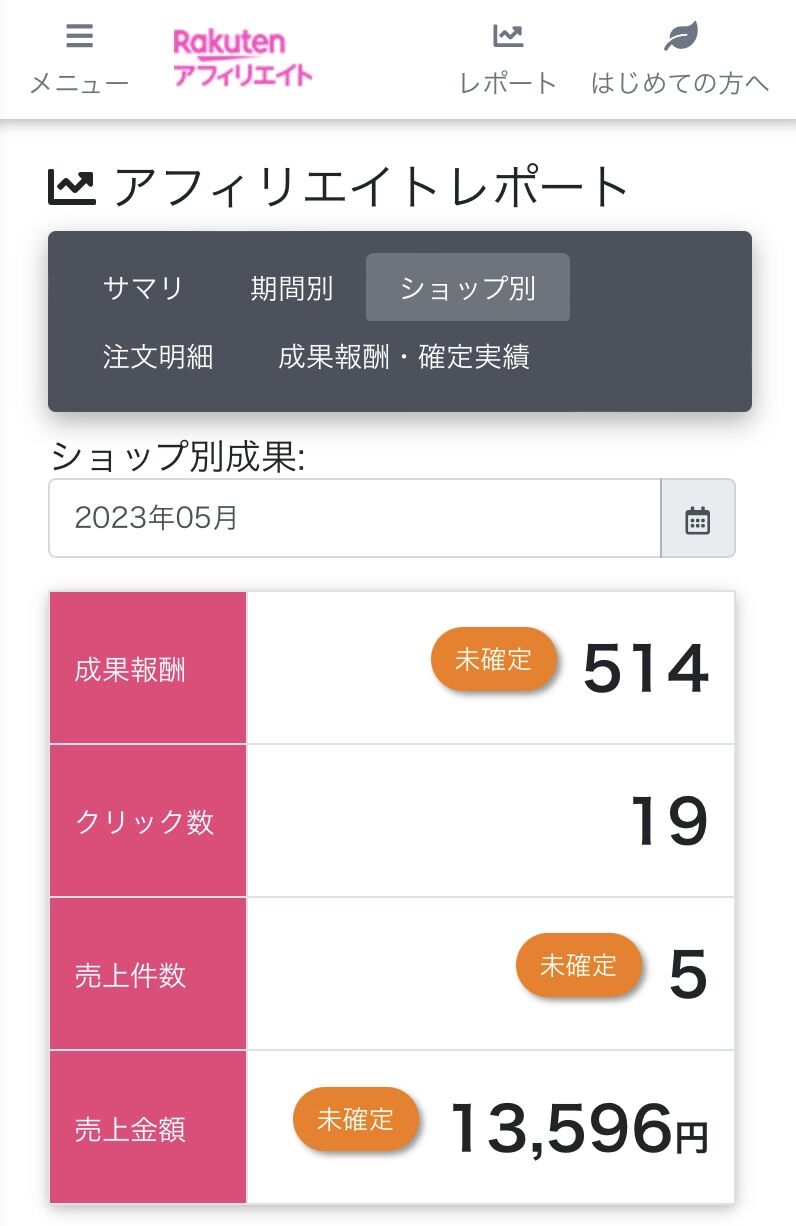Click the 売上金額 row label
Screen dimensions: 796x1226
(130, 1129)
